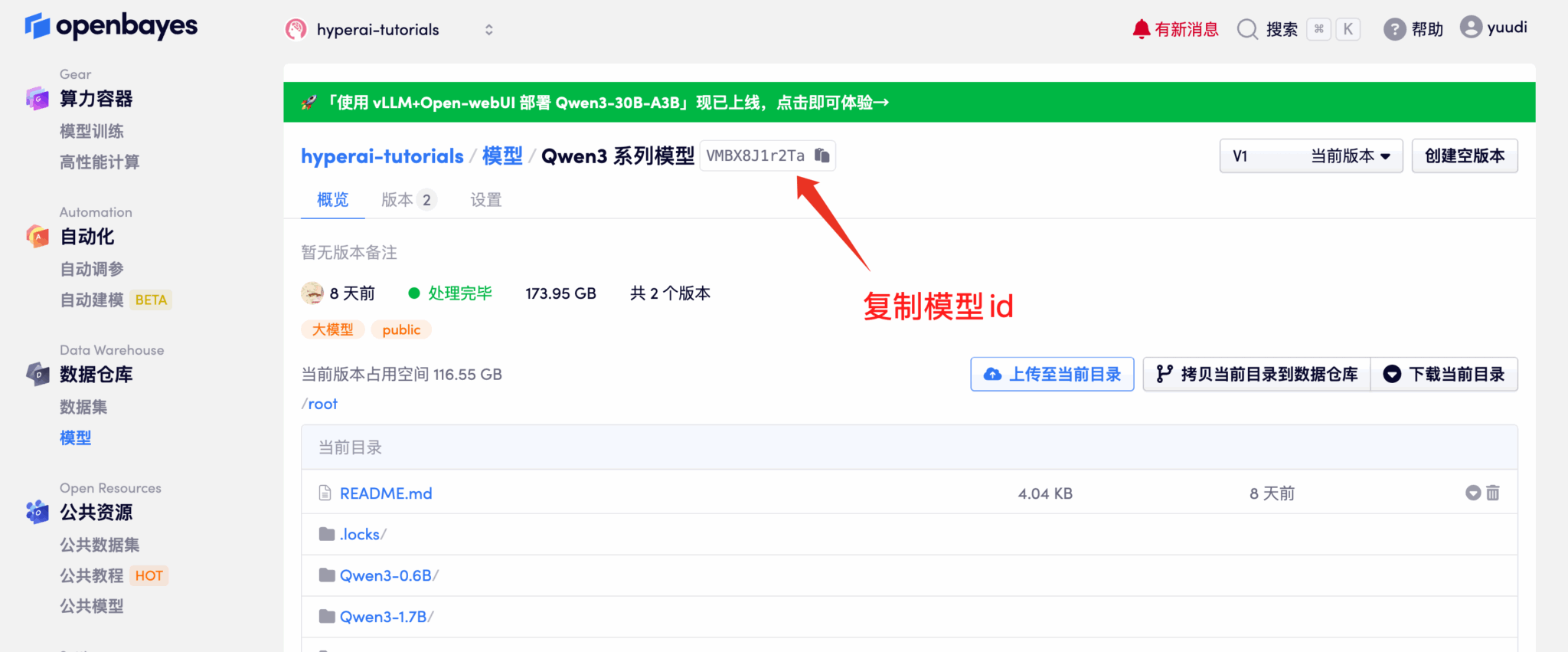The height and width of the screenshot is (652, 1568).
Task: Click 下载当前目录 download button
Action: (1444, 374)
